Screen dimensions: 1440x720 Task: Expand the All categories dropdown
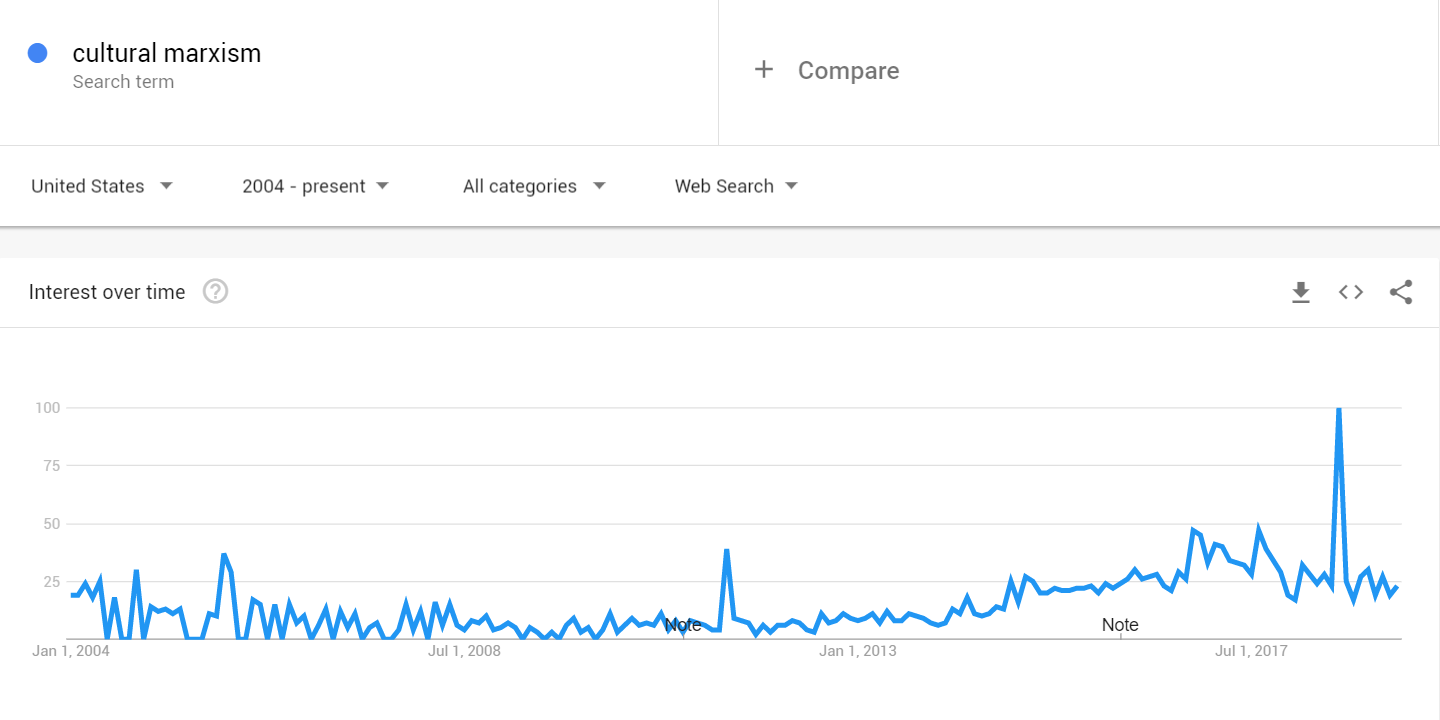(x=534, y=186)
